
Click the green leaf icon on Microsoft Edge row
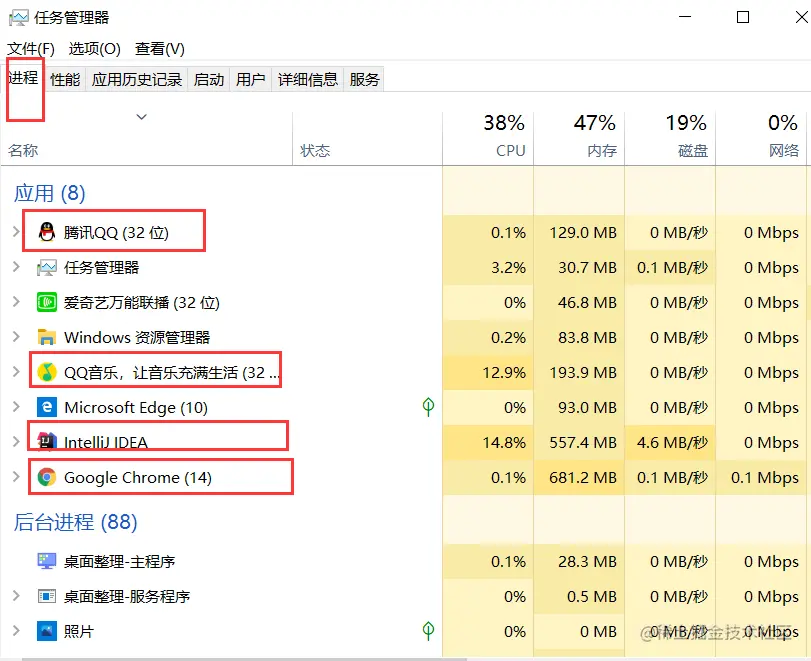(x=428, y=407)
